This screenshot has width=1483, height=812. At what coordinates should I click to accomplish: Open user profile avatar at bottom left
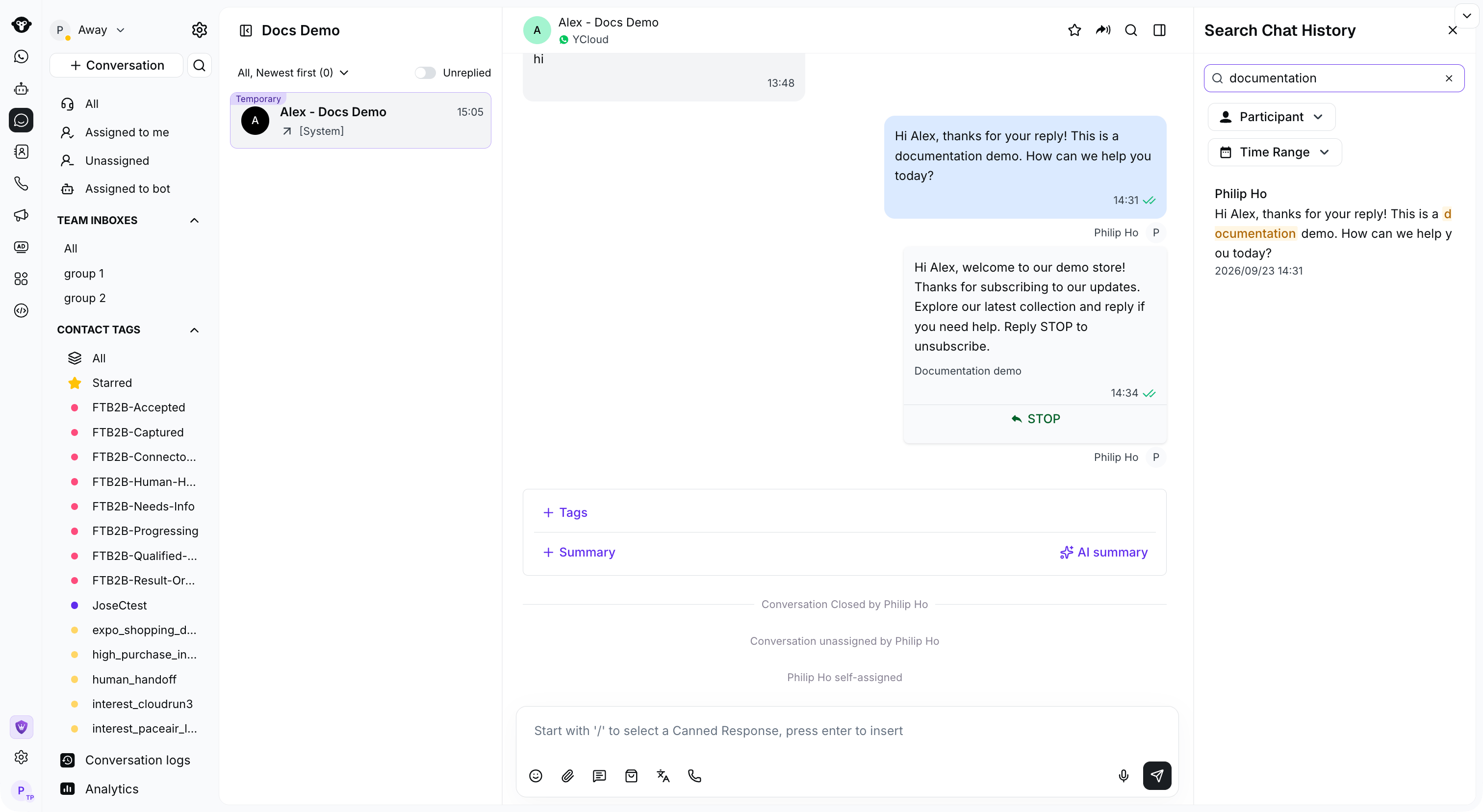(x=21, y=791)
